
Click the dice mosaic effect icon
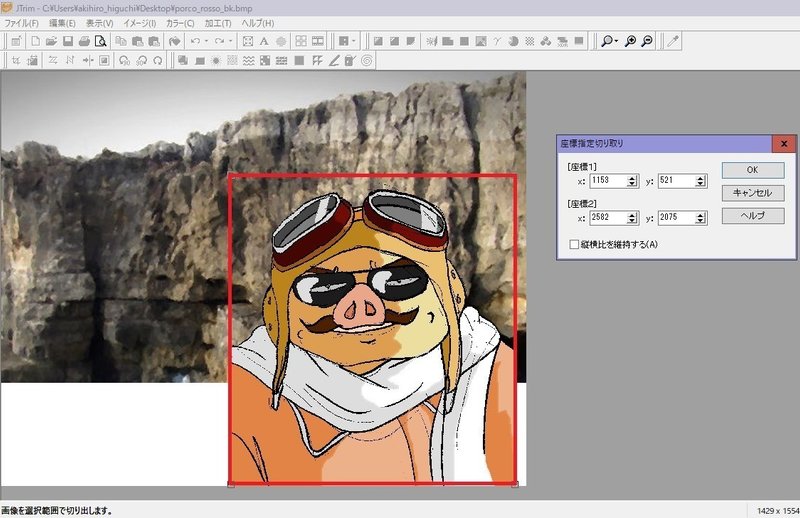click(x=265, y=61)
